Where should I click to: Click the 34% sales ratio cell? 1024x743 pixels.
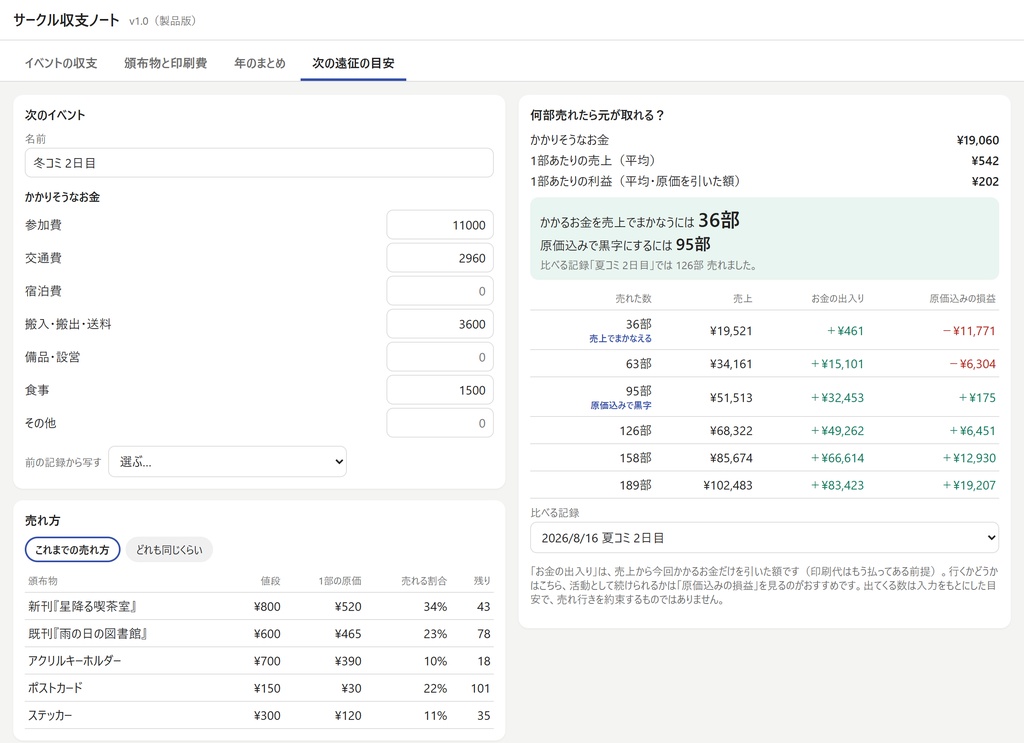point(435,607)
